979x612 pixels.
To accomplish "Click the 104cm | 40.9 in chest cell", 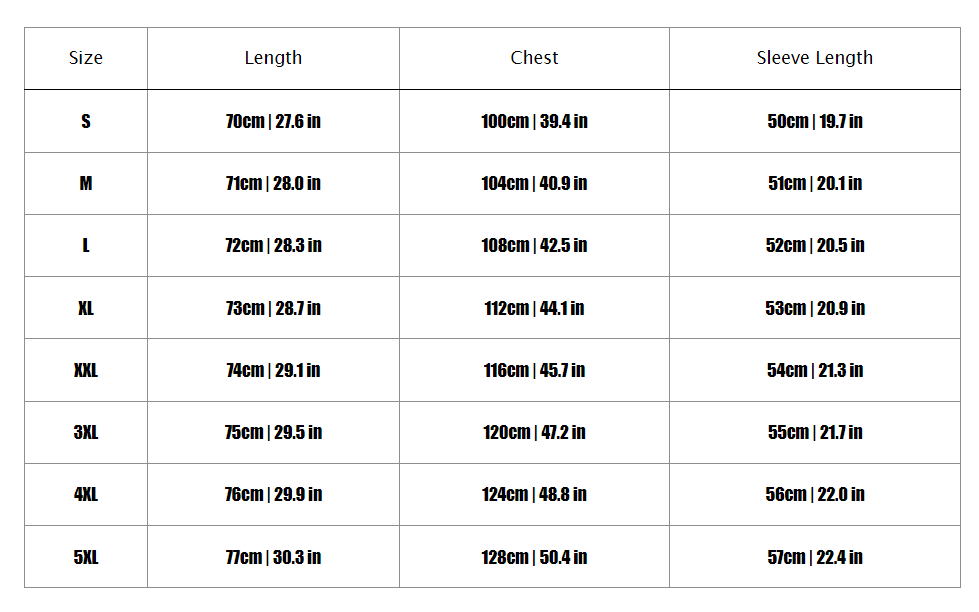I will click(534, 183).
